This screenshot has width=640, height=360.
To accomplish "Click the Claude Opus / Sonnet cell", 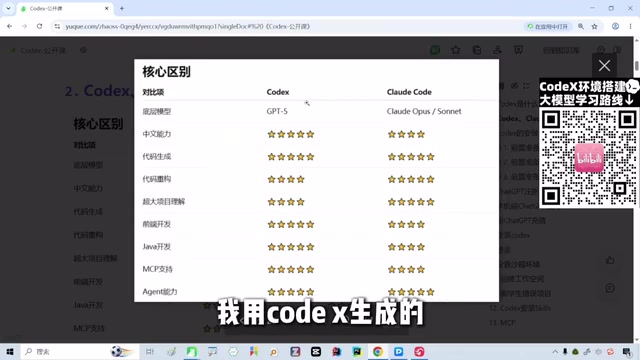I will click(x=424, y=111).
